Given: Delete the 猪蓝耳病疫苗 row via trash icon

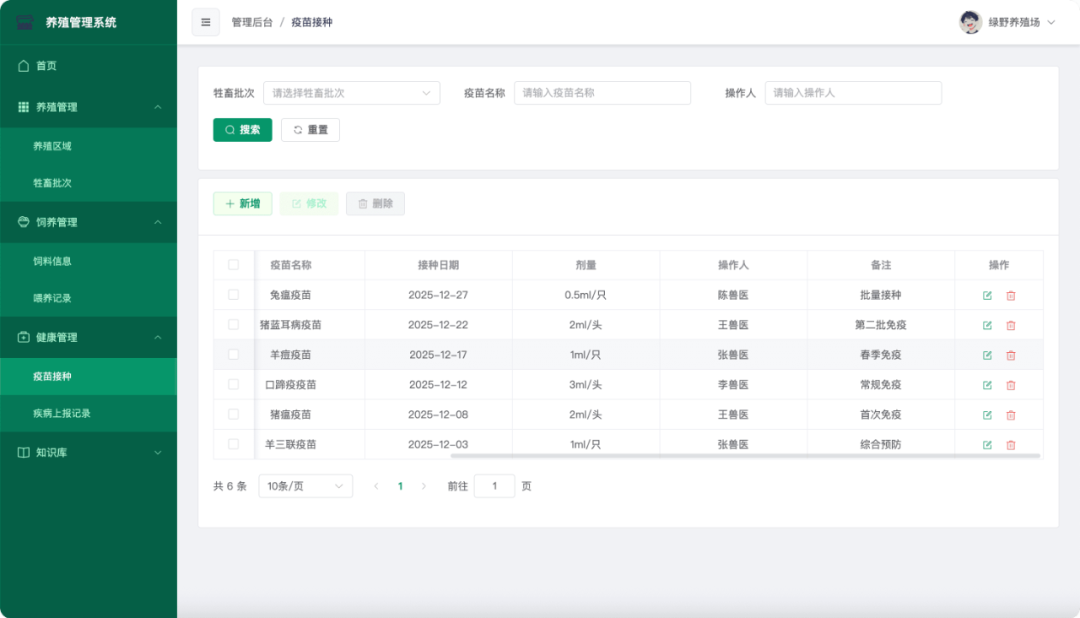Looking at the screenshot, I should (1011, 325).
